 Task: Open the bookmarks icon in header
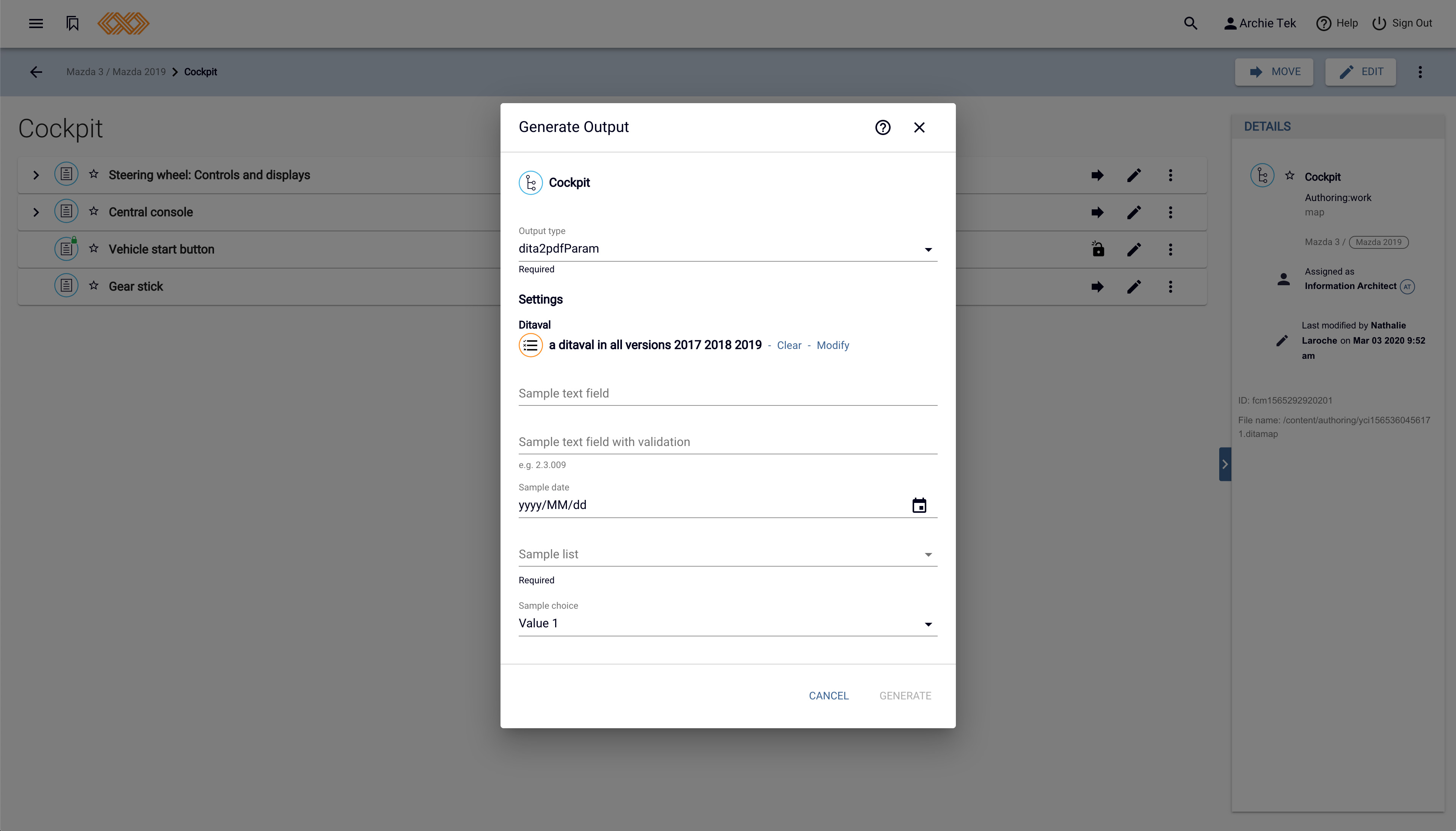coord(72,24)
